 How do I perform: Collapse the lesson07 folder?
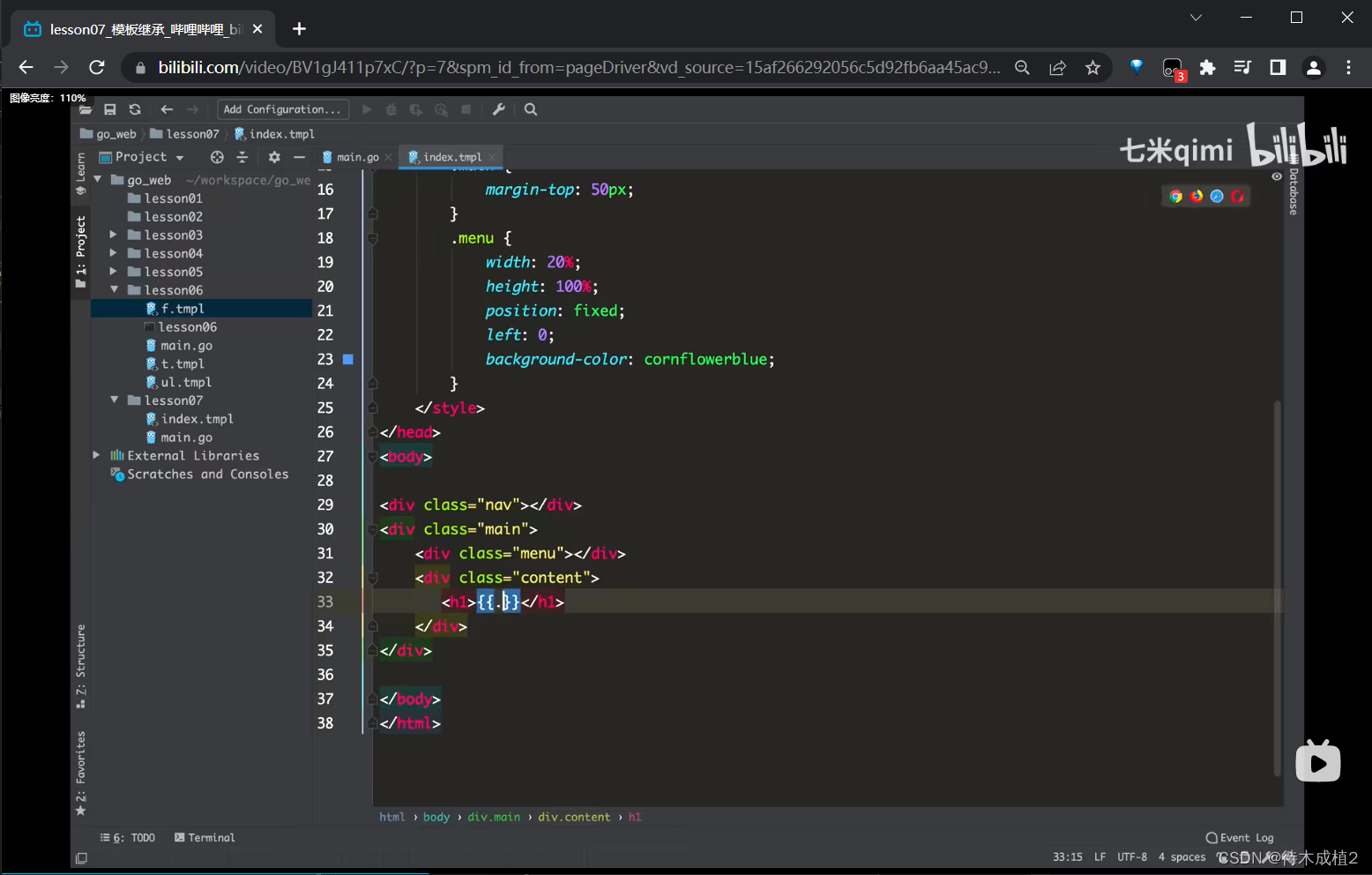pos(114,400)
